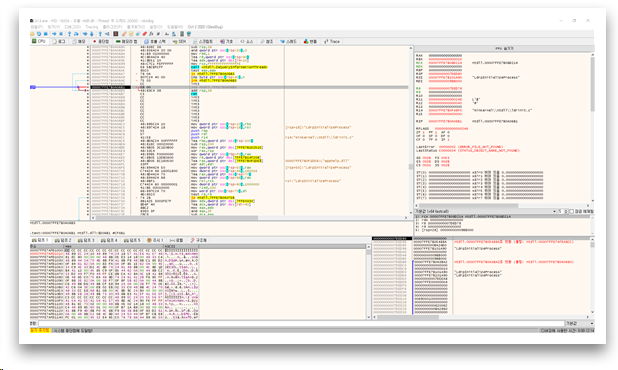
Task: Select the Dump 1 tab
Action: 41,240
